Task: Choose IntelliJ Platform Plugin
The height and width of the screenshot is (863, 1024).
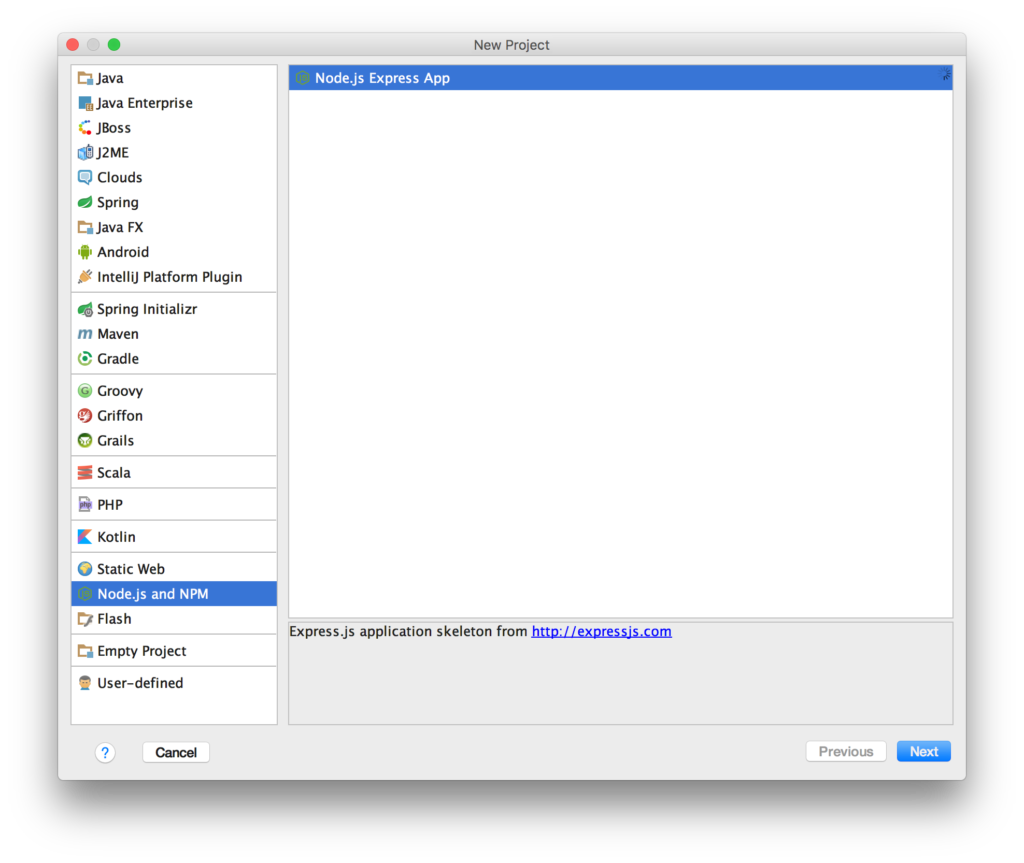Action: click(174, 277)
